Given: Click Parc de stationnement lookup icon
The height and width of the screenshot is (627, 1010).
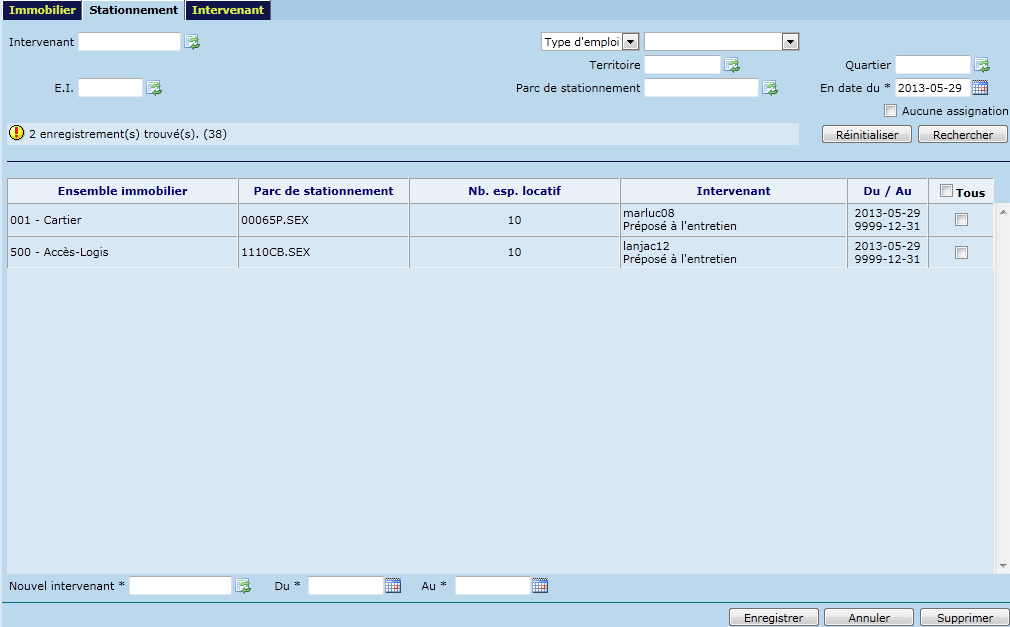Looking at the screenshot, I should pos(770,88).
